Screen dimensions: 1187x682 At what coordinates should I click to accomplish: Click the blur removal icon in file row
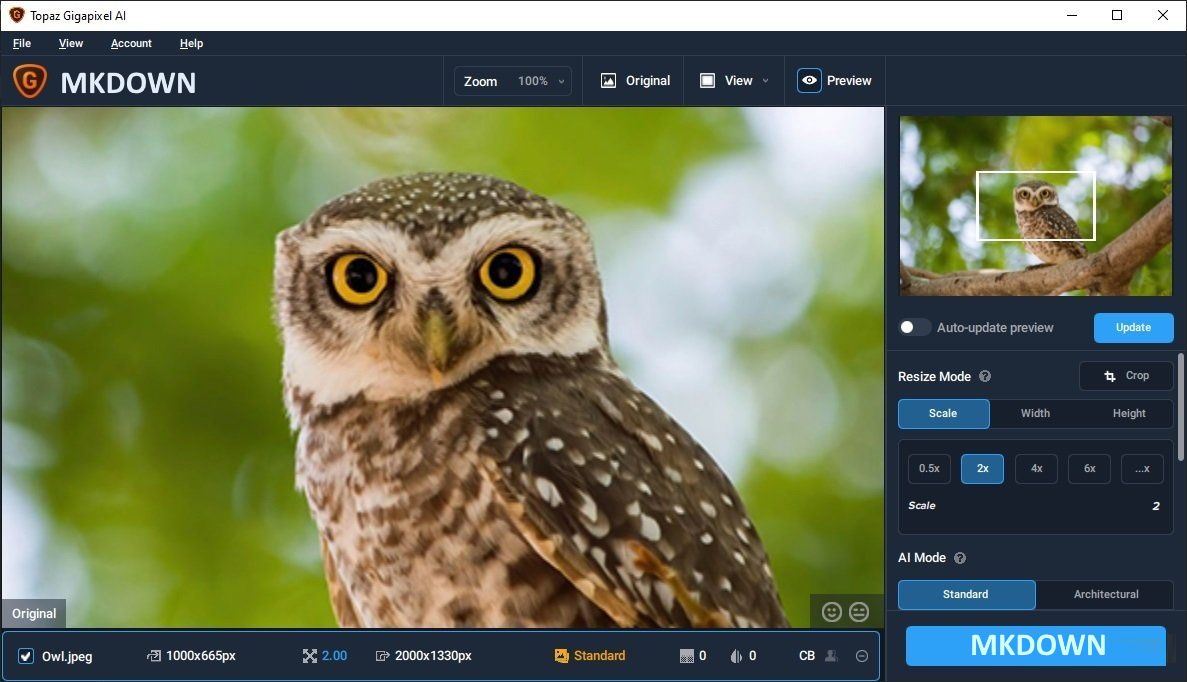736,656
